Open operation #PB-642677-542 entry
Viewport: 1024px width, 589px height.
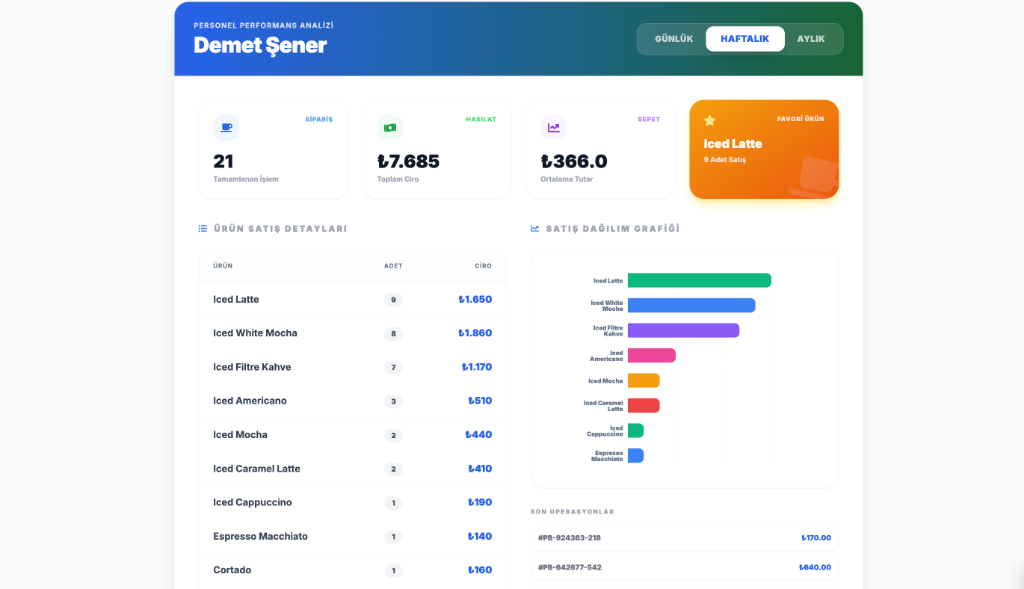684,567
